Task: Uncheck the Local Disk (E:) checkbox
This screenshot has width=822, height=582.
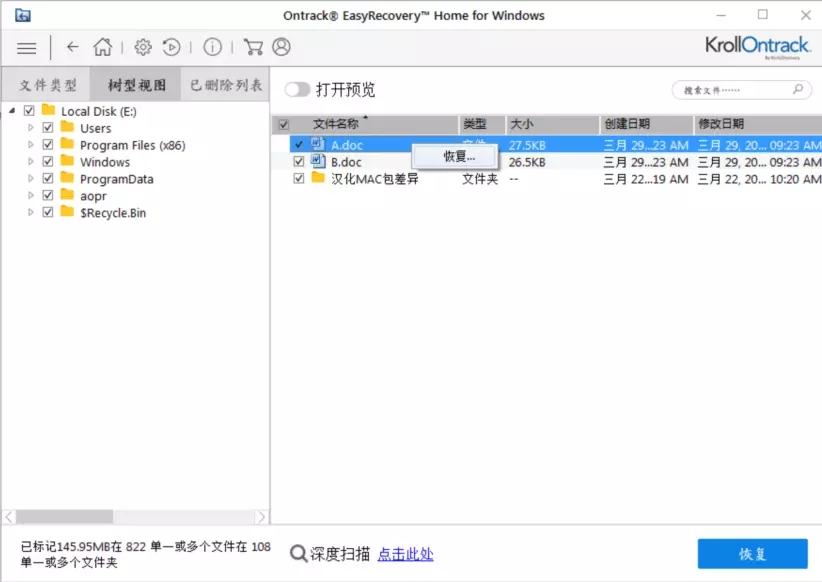Action: point(29,111)
